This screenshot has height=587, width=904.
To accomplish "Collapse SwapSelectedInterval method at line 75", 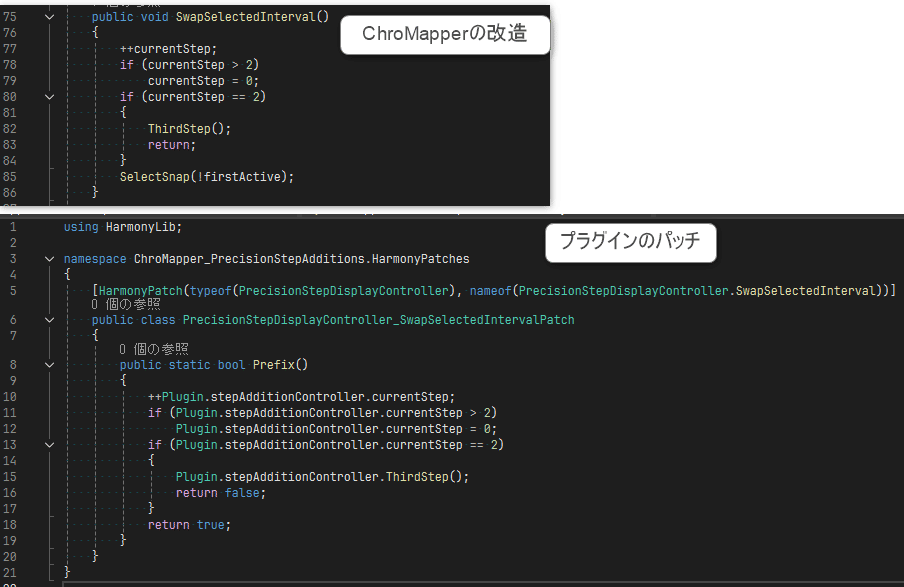I will point(50,17).
